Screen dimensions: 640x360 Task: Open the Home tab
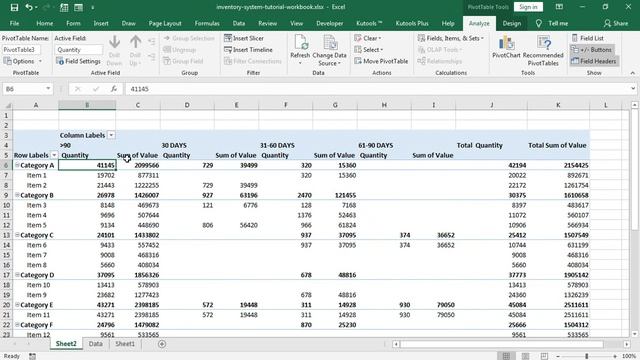(44, 24)
